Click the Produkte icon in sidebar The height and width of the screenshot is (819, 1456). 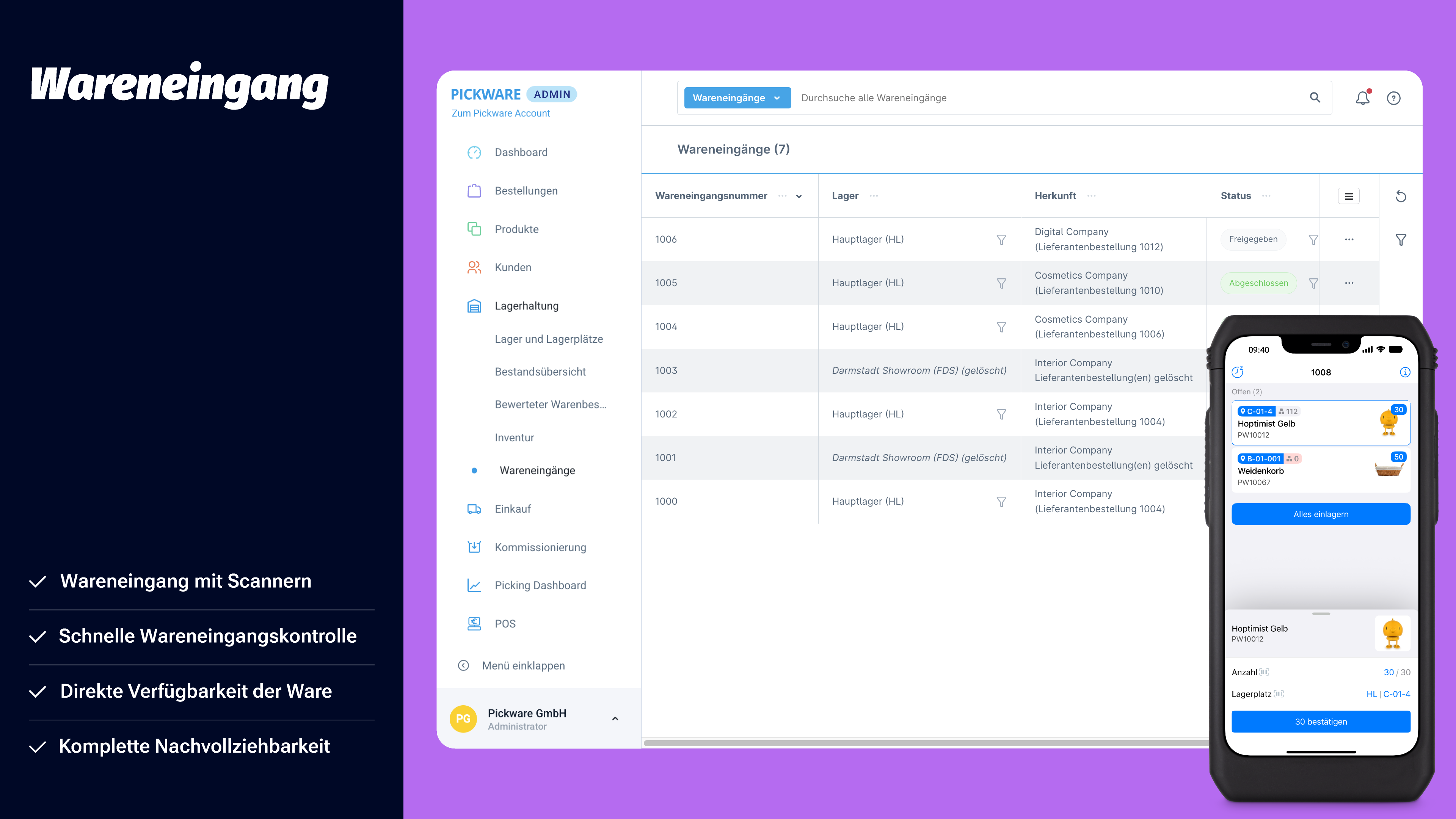point(474,229)
